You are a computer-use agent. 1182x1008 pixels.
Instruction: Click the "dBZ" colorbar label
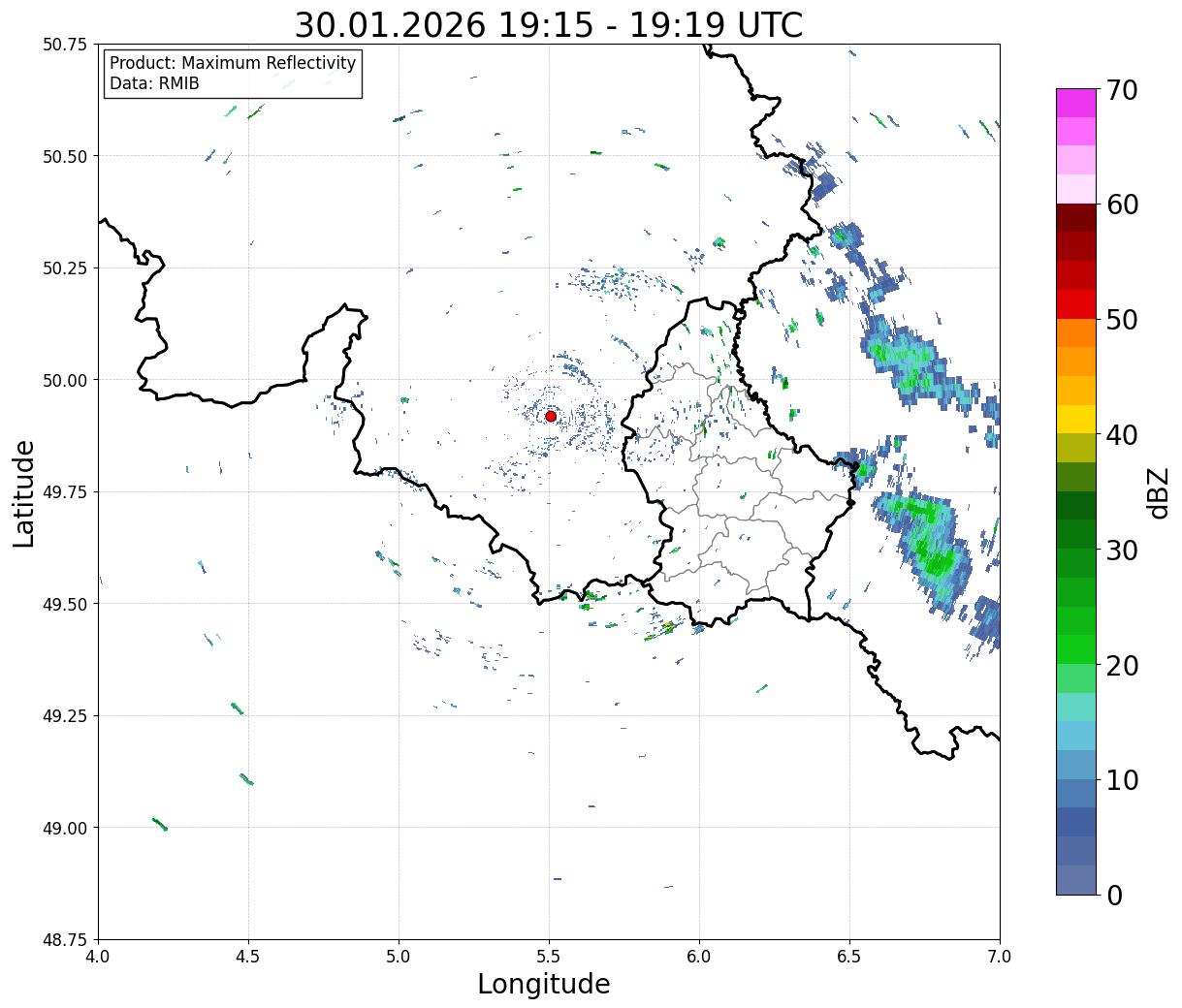[1158, 491]
